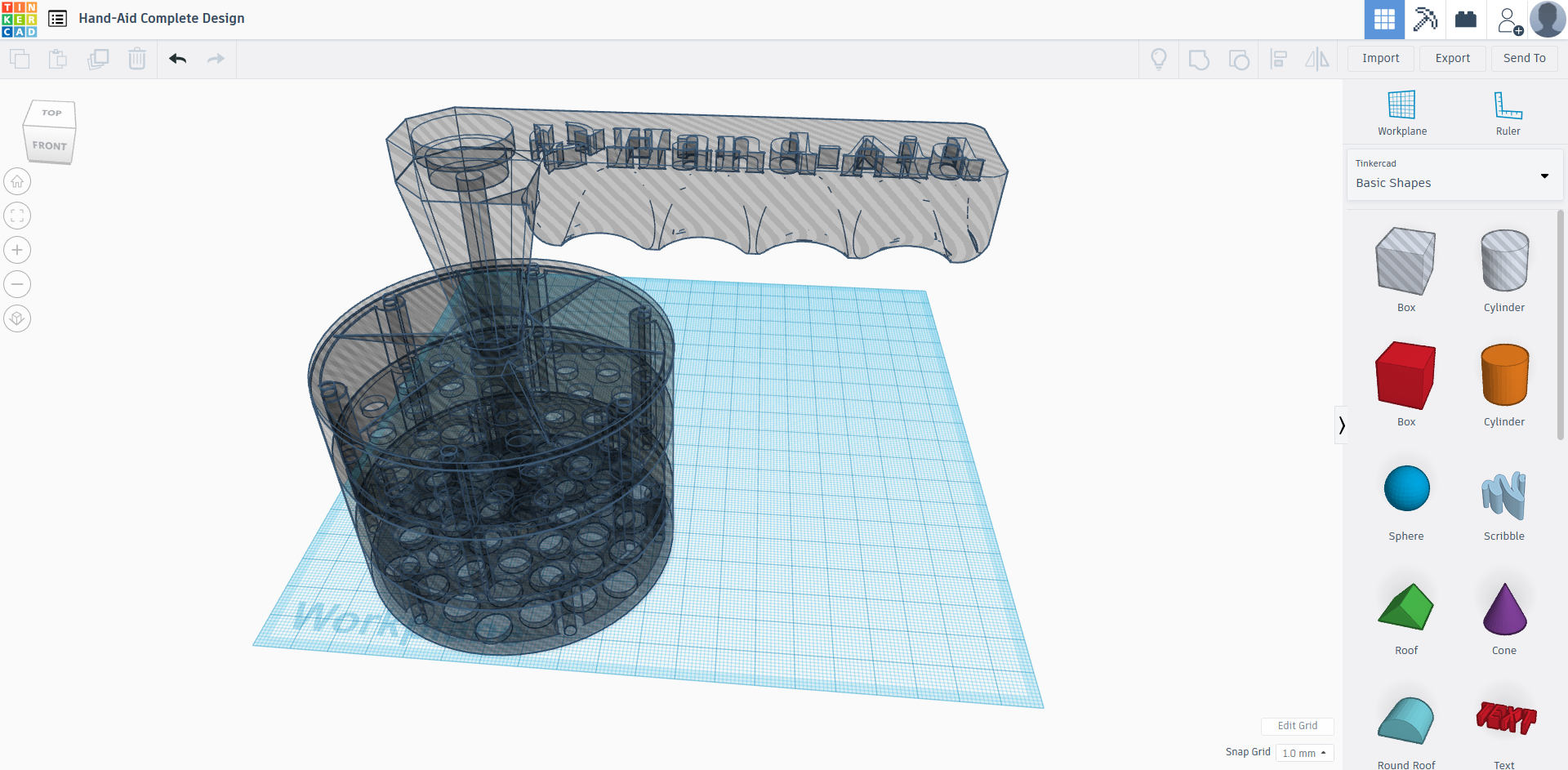The height and width of the screenshot is (770, 1568).
Task: Toggle the 3D design grid view button
Action: 1384,20
